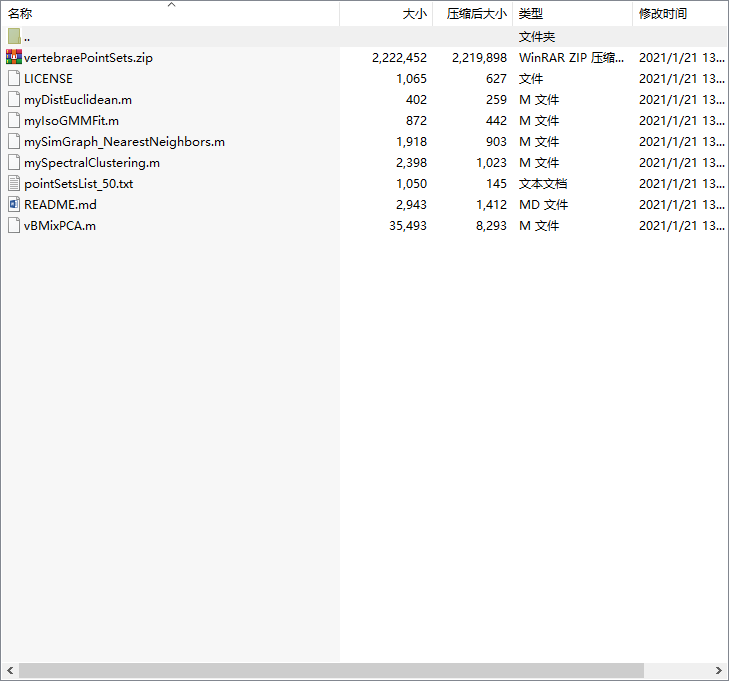Toggle sort arrow above the 名称 column
The width and height of the screenshot is (729, 681).
(x=172, y=5)
